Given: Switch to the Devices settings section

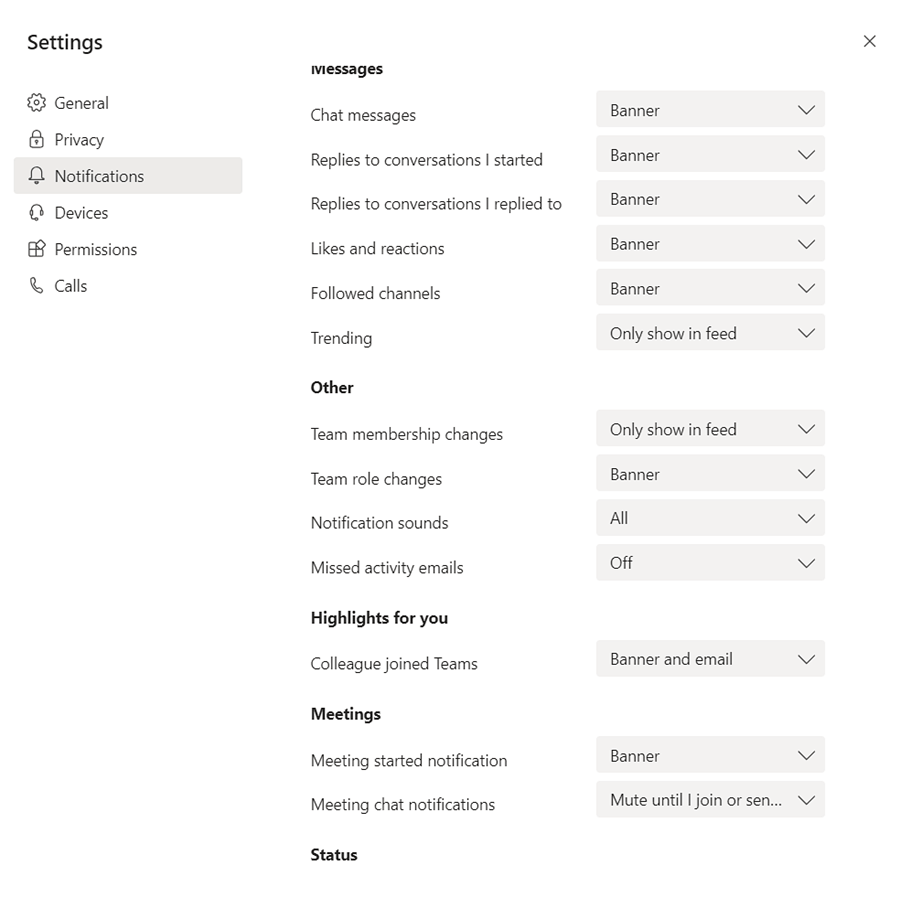Looking at the screenshot, I should [x=85, y=212].
